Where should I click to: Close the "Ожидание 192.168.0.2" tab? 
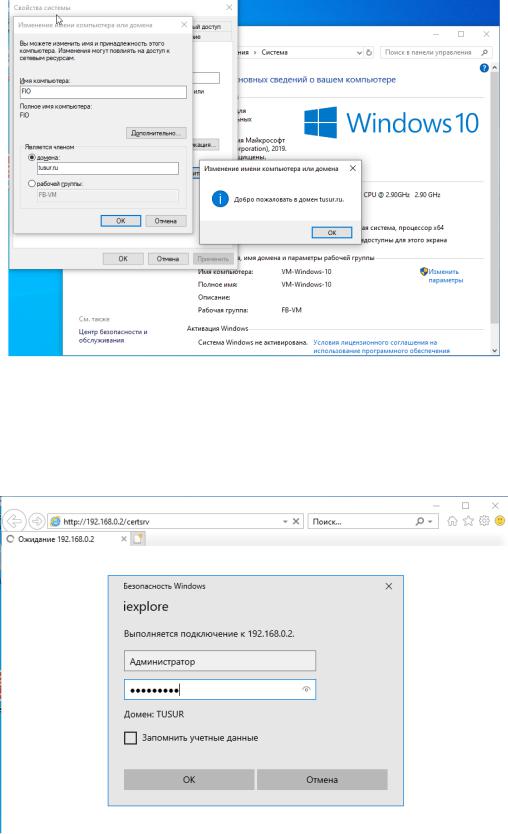pos(123,539)
